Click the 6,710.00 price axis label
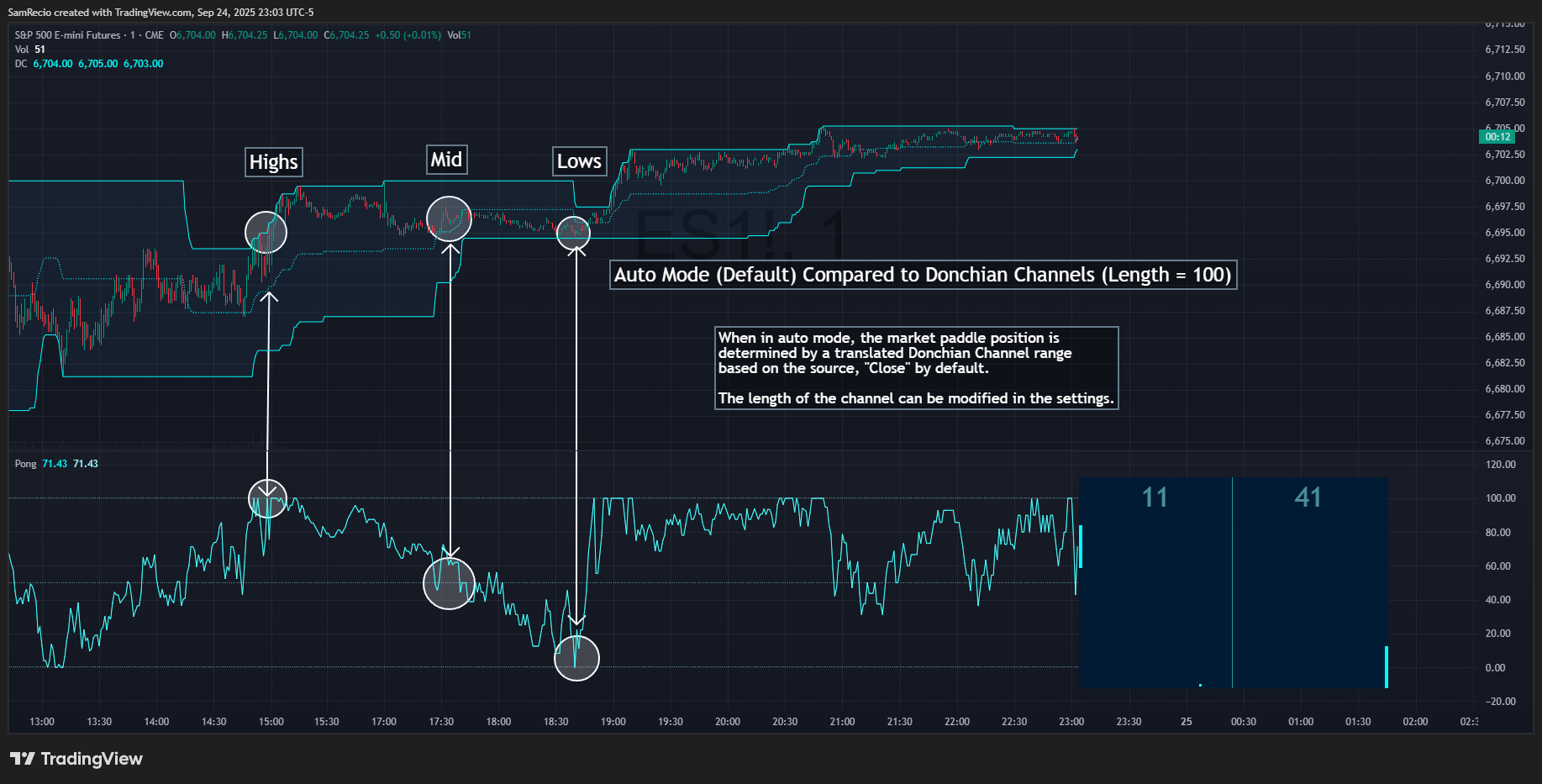This screenshot has width=1542, height=784. tap(1505, 76)
